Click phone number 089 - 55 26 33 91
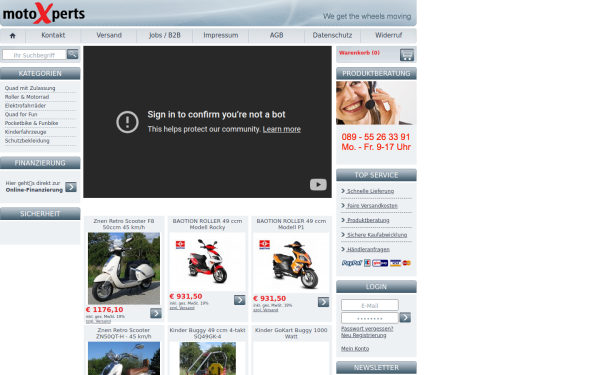600x375 pixels. (376, 137)
